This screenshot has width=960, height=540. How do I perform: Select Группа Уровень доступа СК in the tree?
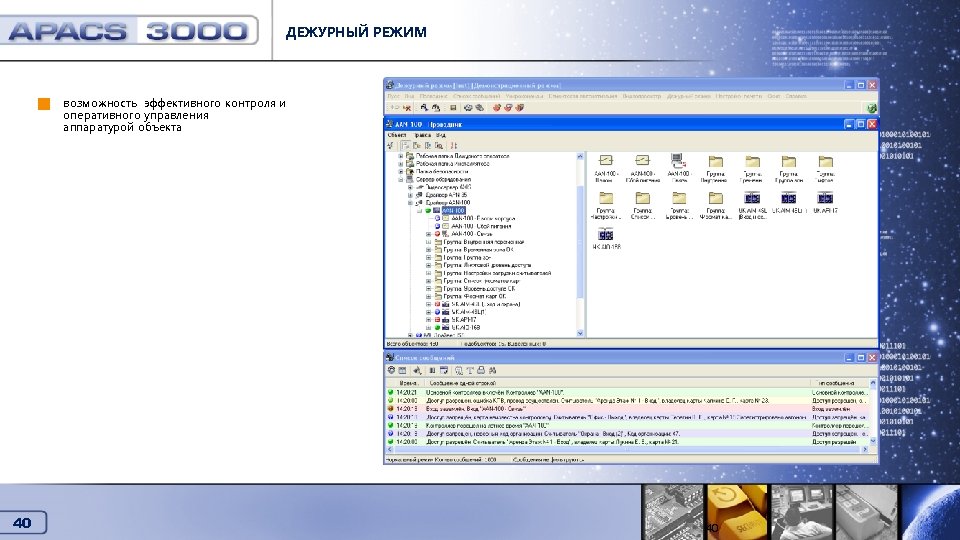pyautogui.click(x=479, y=288)
